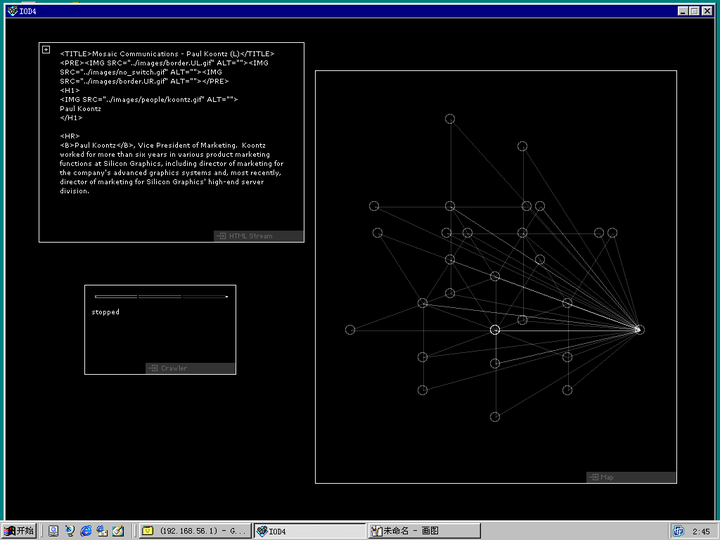The image size is (720, 540).
Task: Select the bright highlighted node in the map
Action: pyautogui.click(x=495, y=330)
